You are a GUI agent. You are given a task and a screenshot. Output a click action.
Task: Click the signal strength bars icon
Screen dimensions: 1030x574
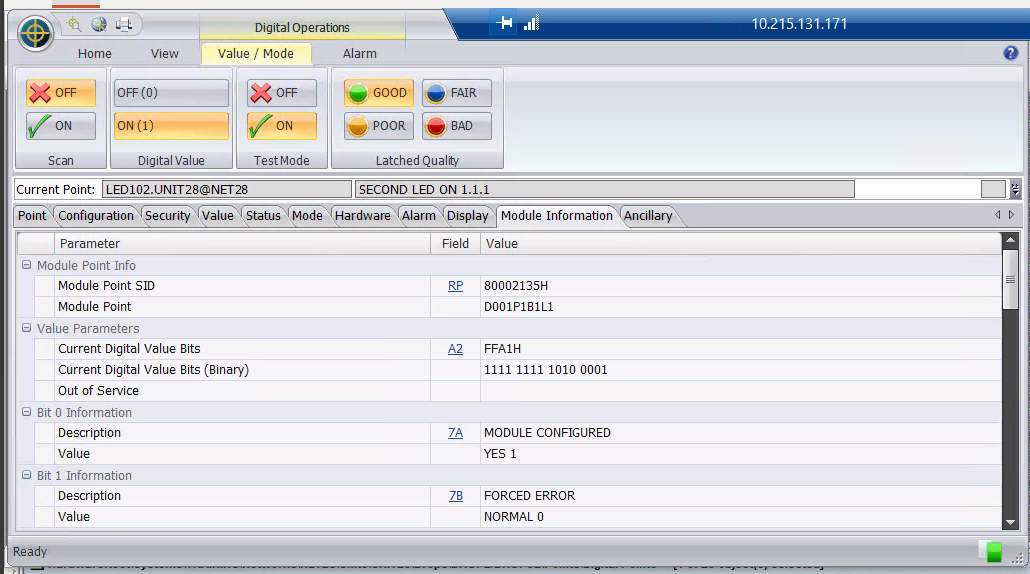(x=531, y=24)
